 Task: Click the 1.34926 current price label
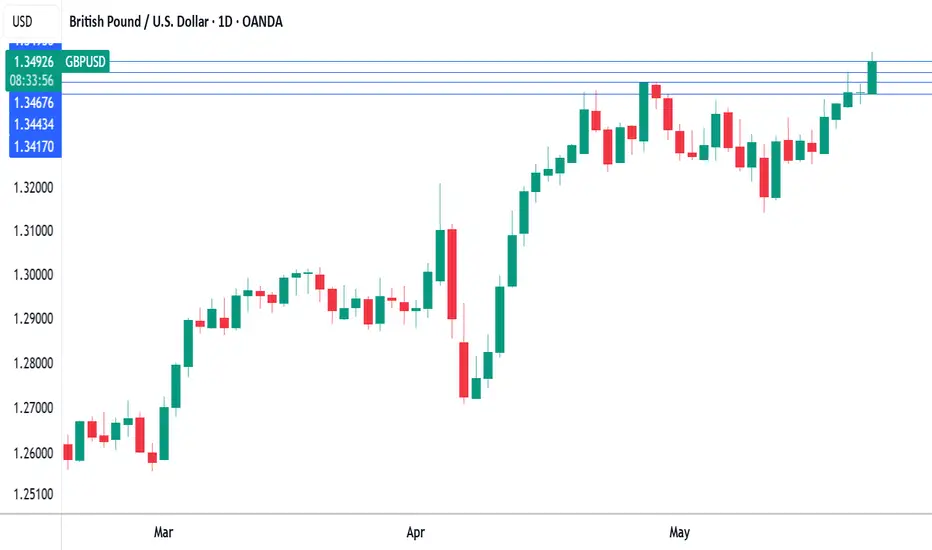coord(33,62)
